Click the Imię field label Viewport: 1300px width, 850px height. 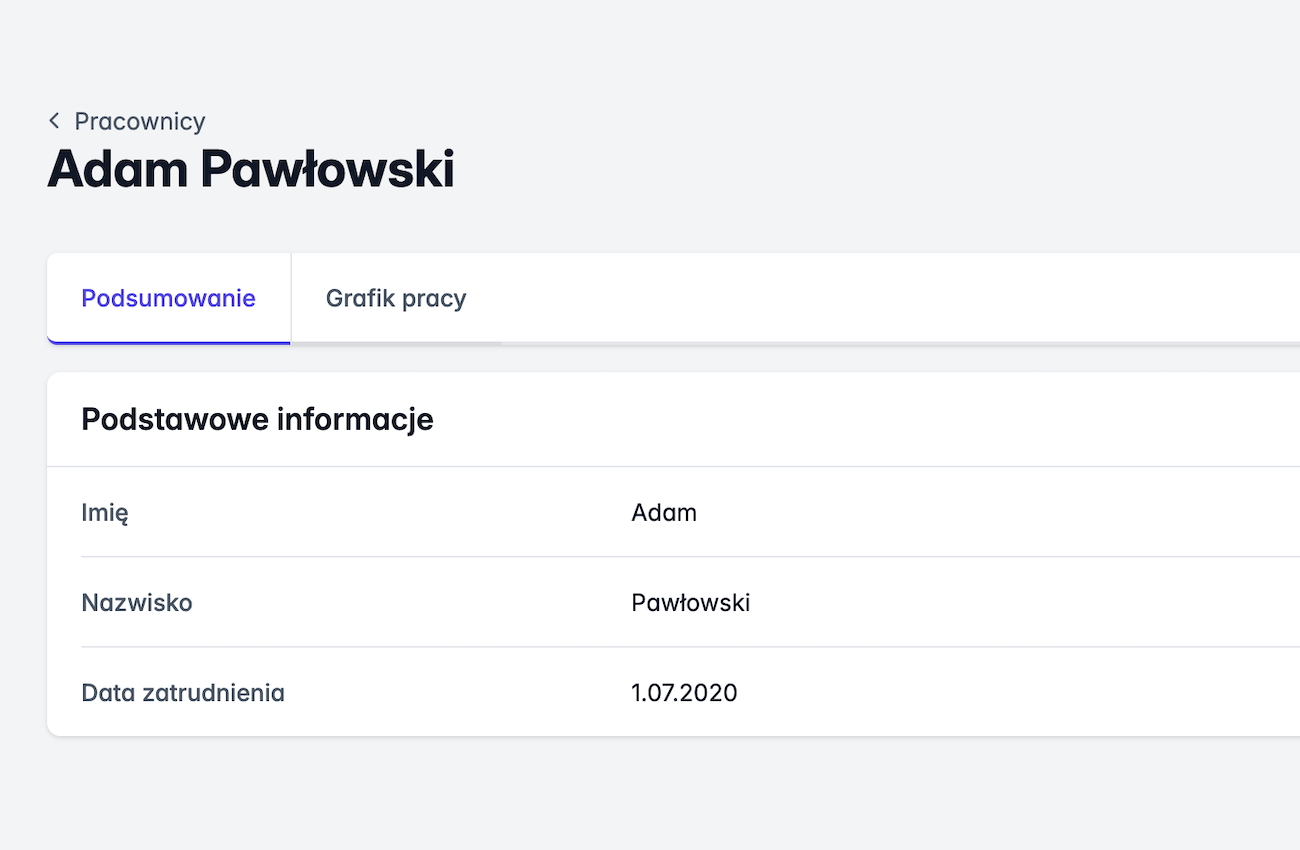[105, 513]
